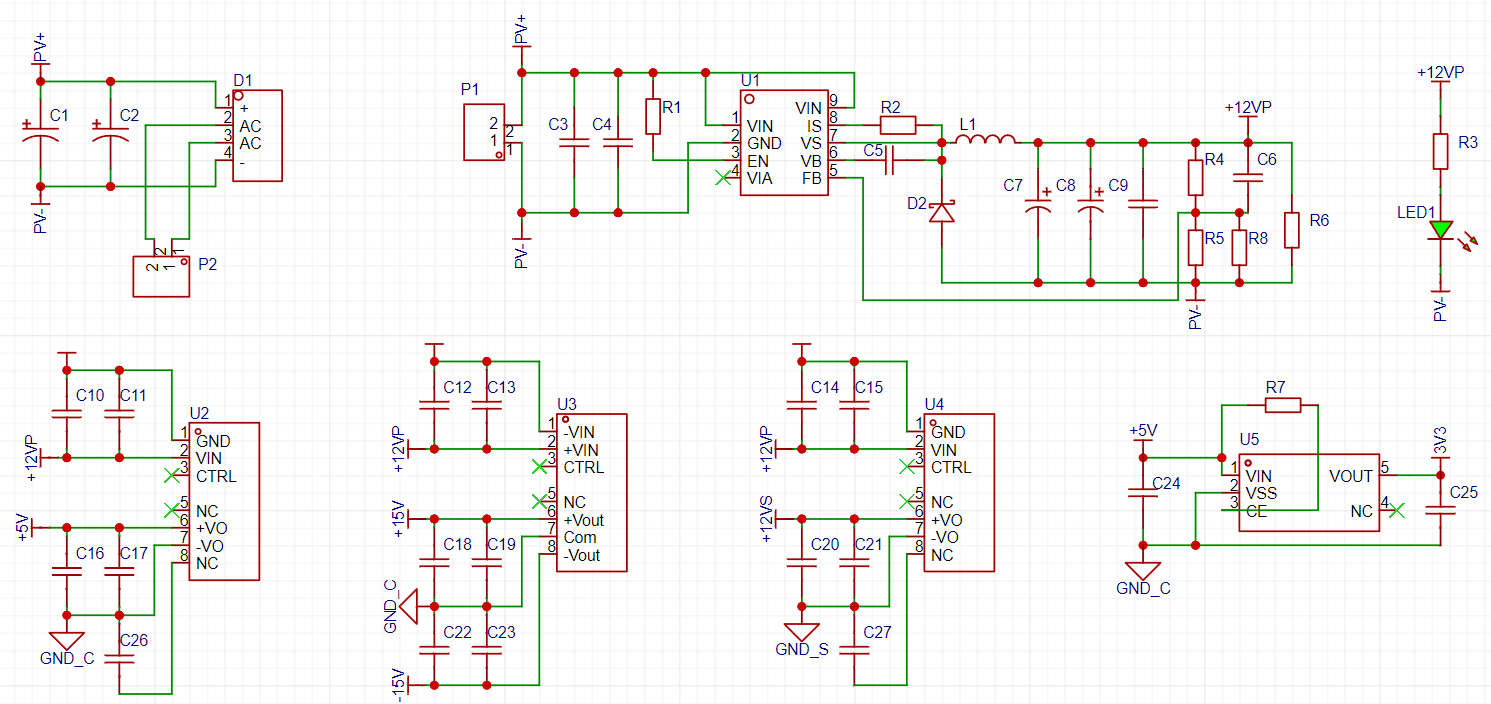
Task: Click the R2 resistor symbol
Action: 897,125
